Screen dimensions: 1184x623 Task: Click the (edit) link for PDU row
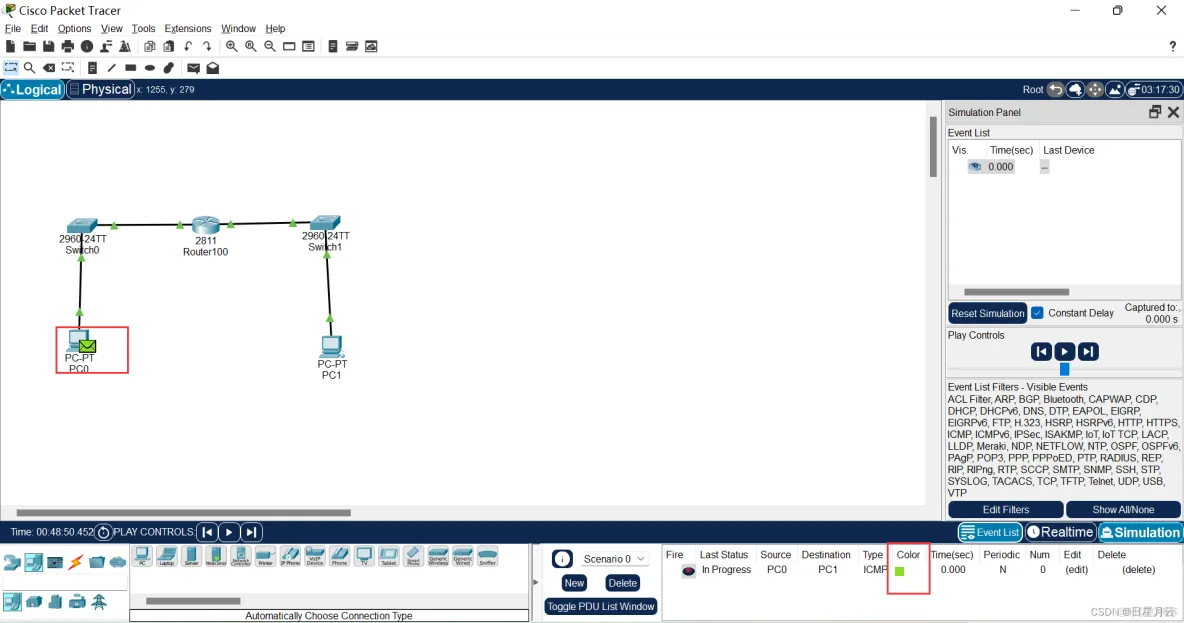tap(1076, 569)
